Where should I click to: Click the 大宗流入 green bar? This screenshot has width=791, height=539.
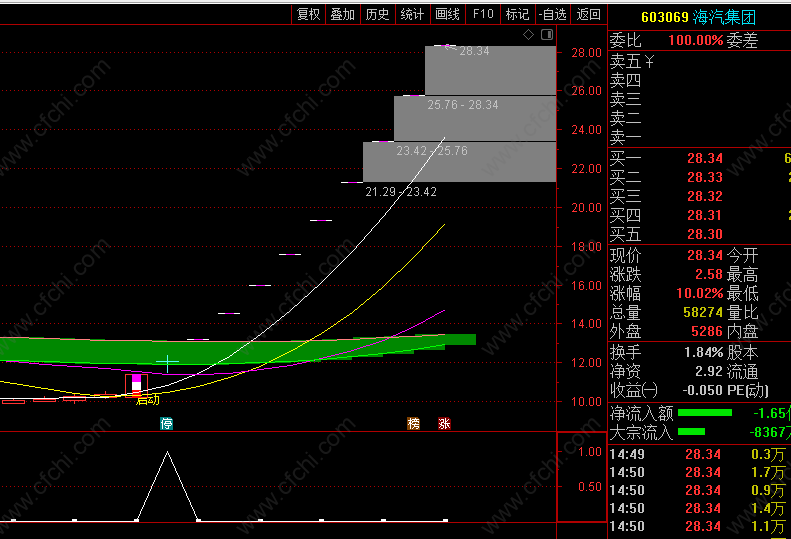691,432
